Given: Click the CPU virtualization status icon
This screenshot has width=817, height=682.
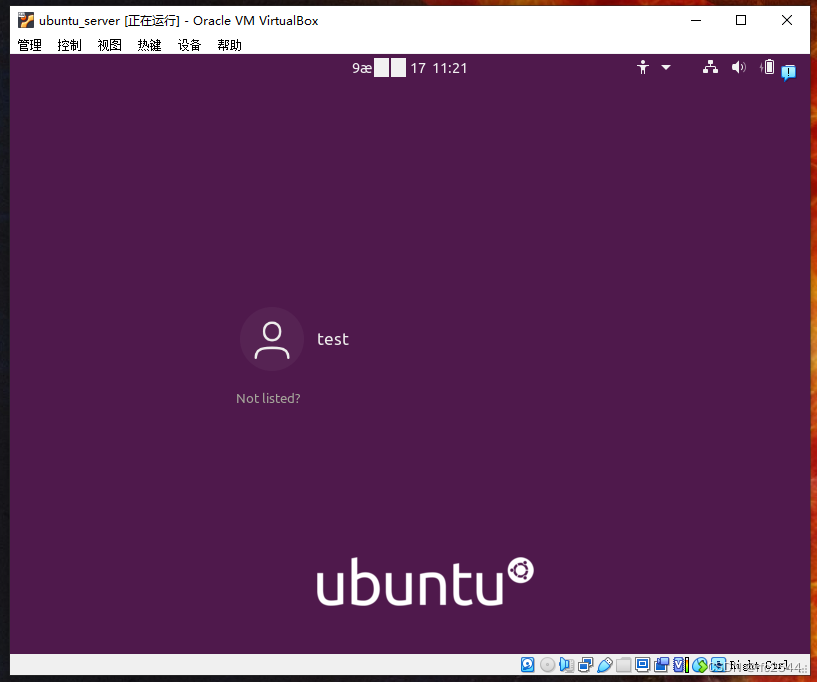Looking at the screenshot, I should [681, 664].
